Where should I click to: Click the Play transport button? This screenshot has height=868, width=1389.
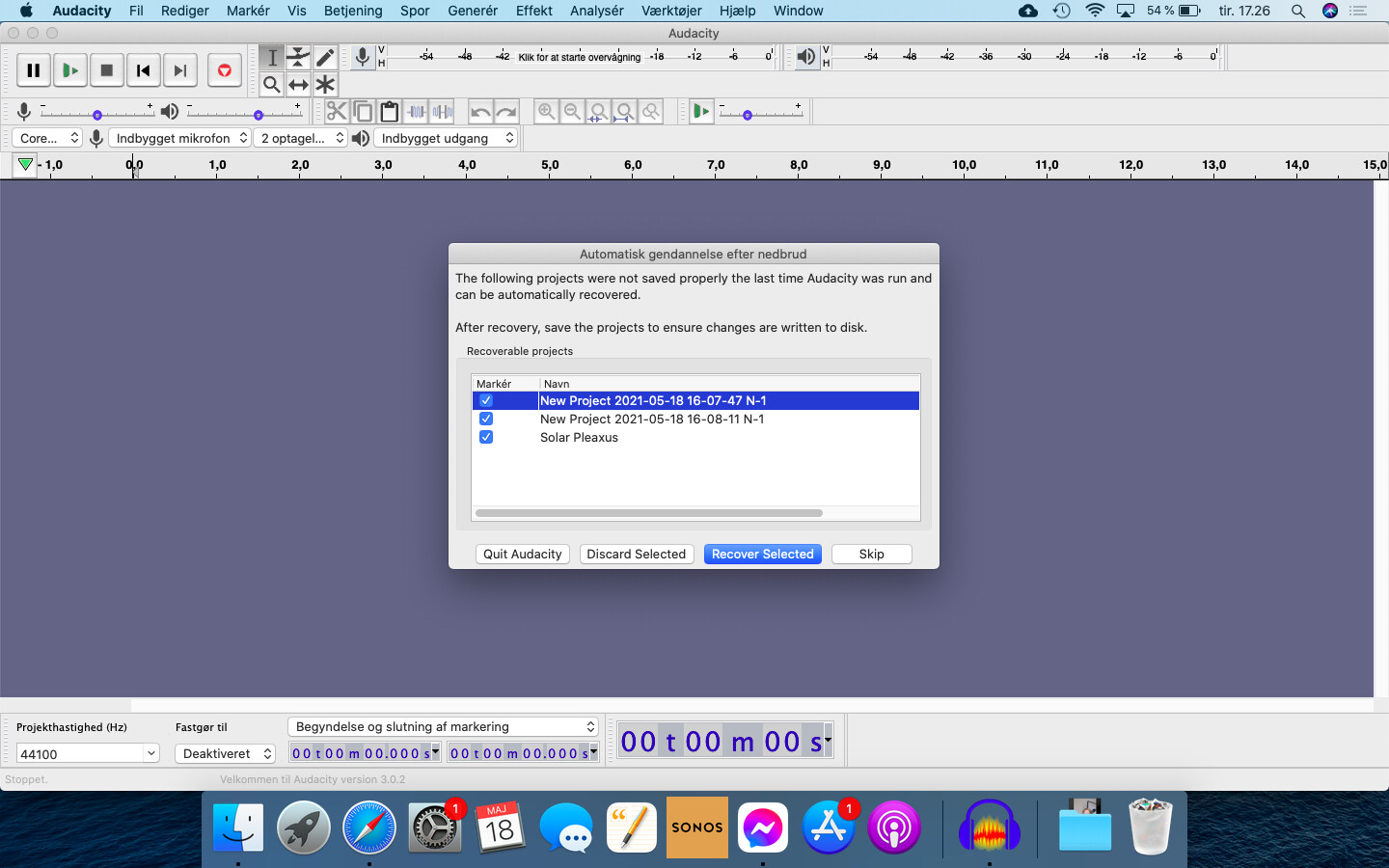point(70,70)
